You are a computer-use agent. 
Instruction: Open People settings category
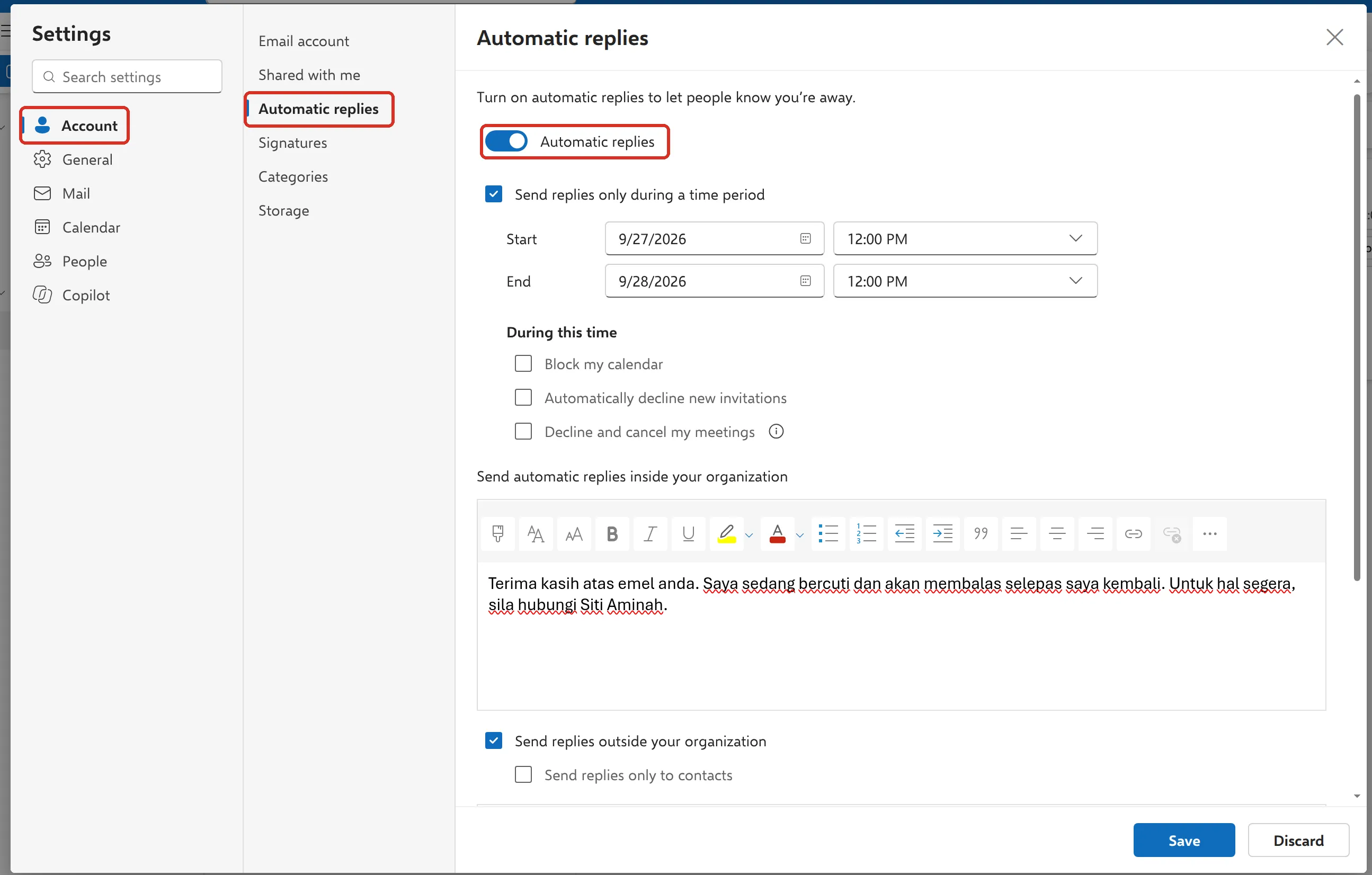point(84,262)
